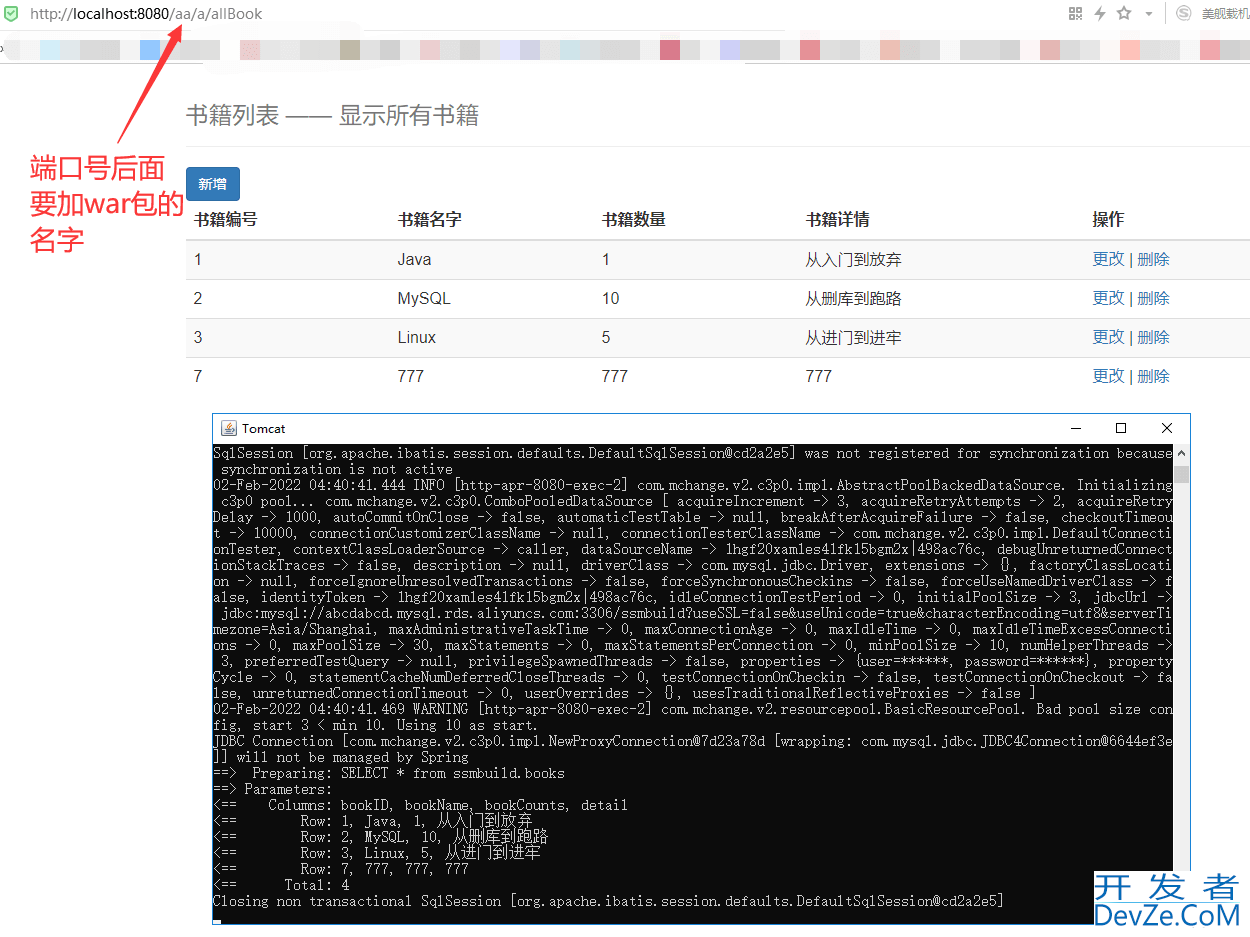The width and height of the screenshot is (1250, 937).
Task: Click the detail 从入门到放弃
Action: (854, 259)
